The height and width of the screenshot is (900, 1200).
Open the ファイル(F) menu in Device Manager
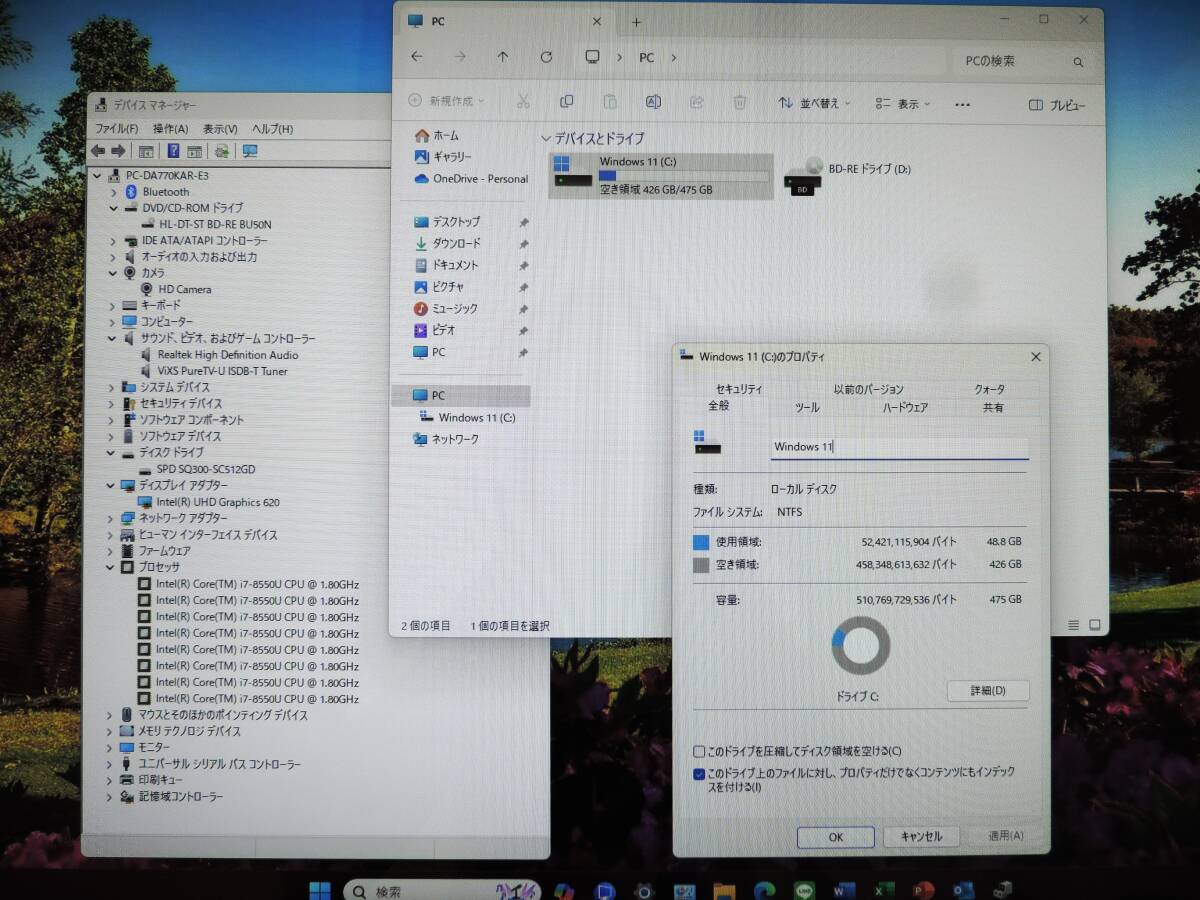click(116, 129)
